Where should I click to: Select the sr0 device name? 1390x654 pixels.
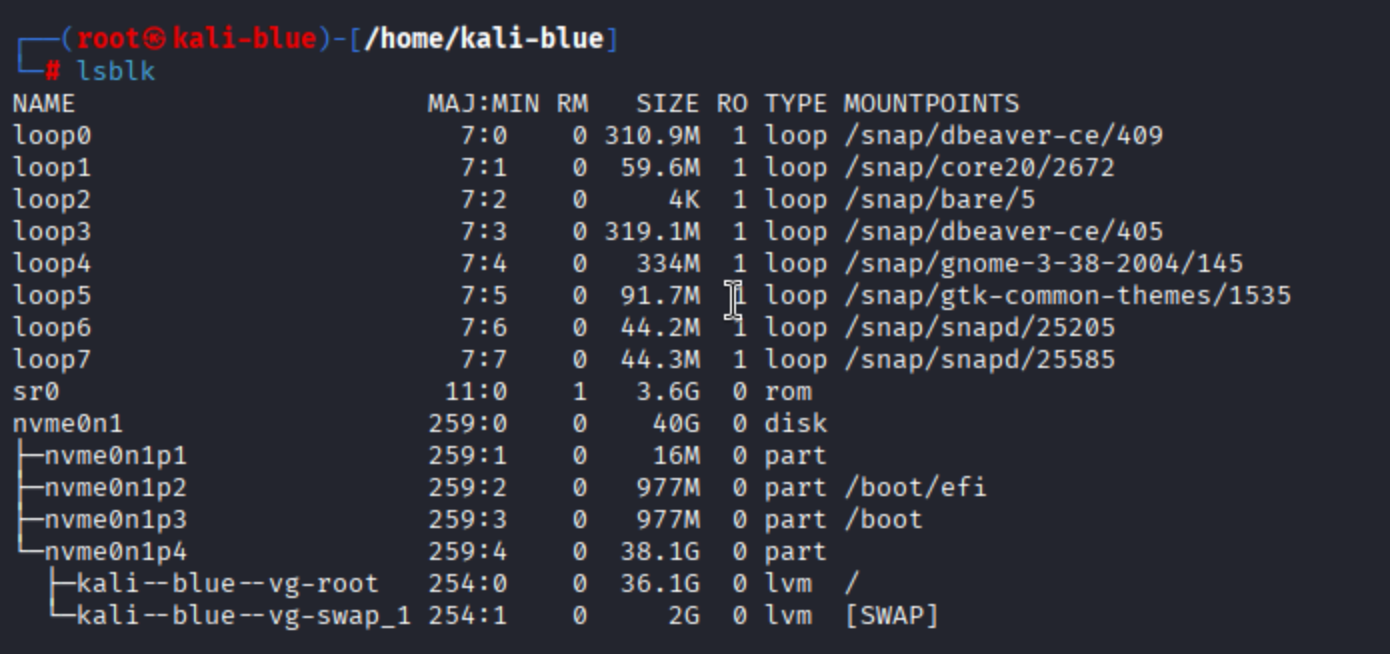(36, 392)
